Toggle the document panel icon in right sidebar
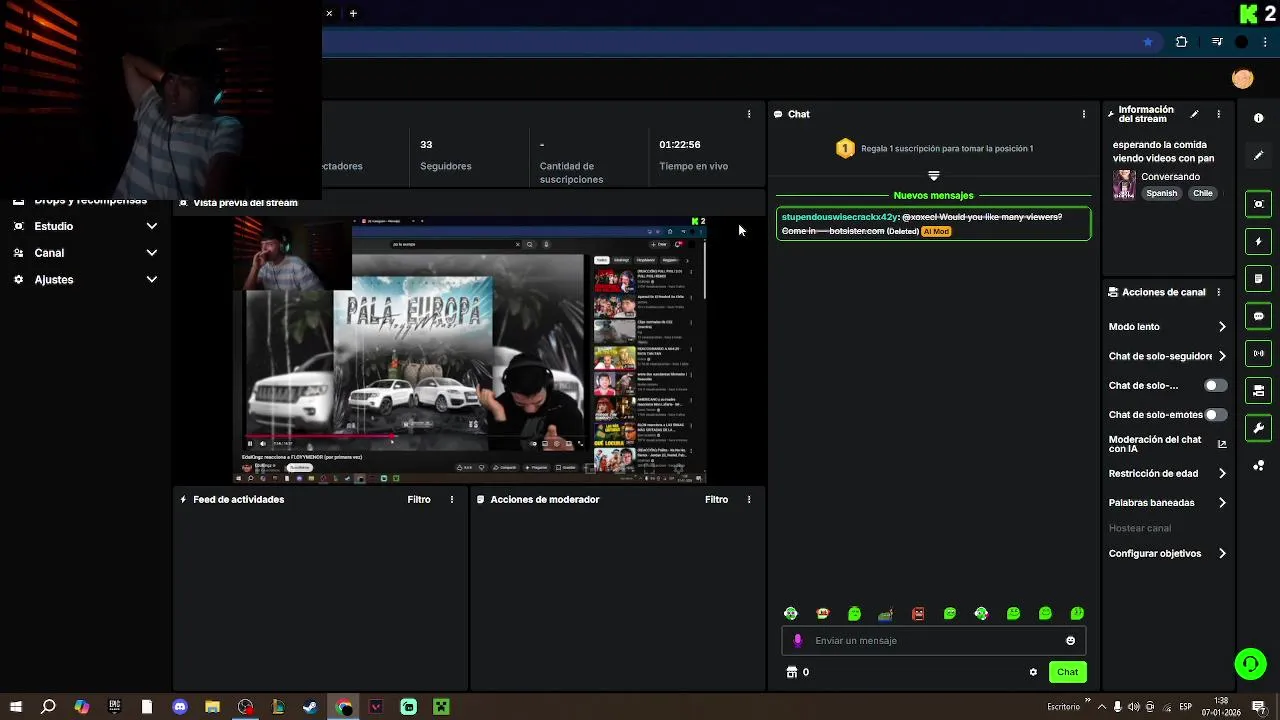Screen dimensions: 1280x720 click(x=1258, y=278)
